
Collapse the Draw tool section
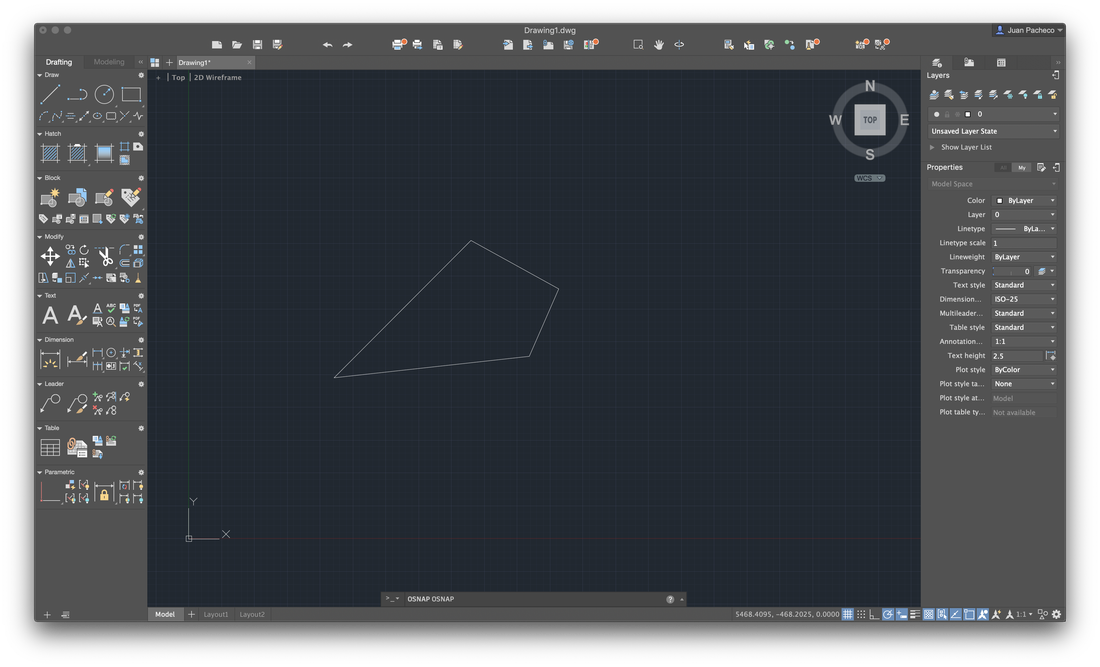39,75
